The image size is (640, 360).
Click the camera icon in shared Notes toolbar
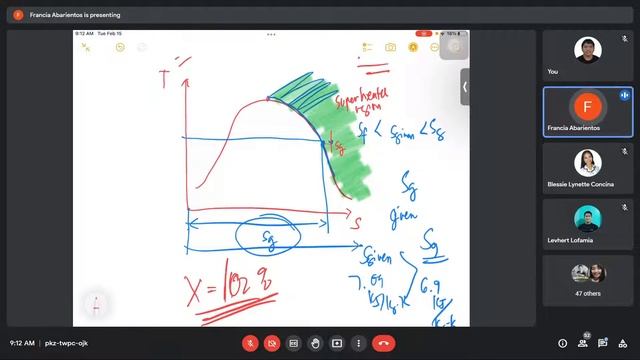click(x=390, y=47)
